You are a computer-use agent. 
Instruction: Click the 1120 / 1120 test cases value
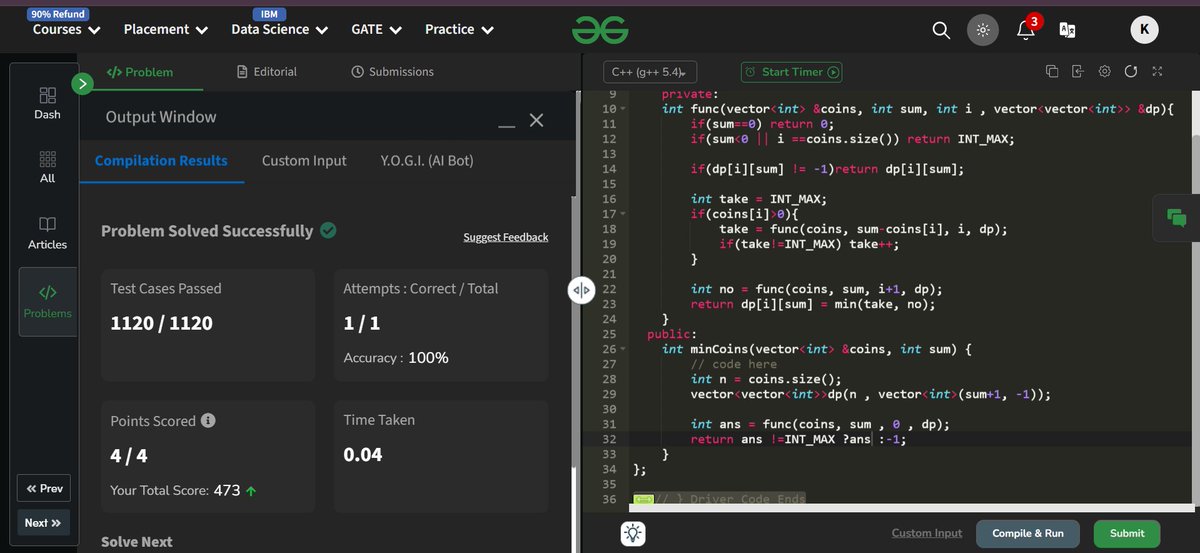coord(161,323)
